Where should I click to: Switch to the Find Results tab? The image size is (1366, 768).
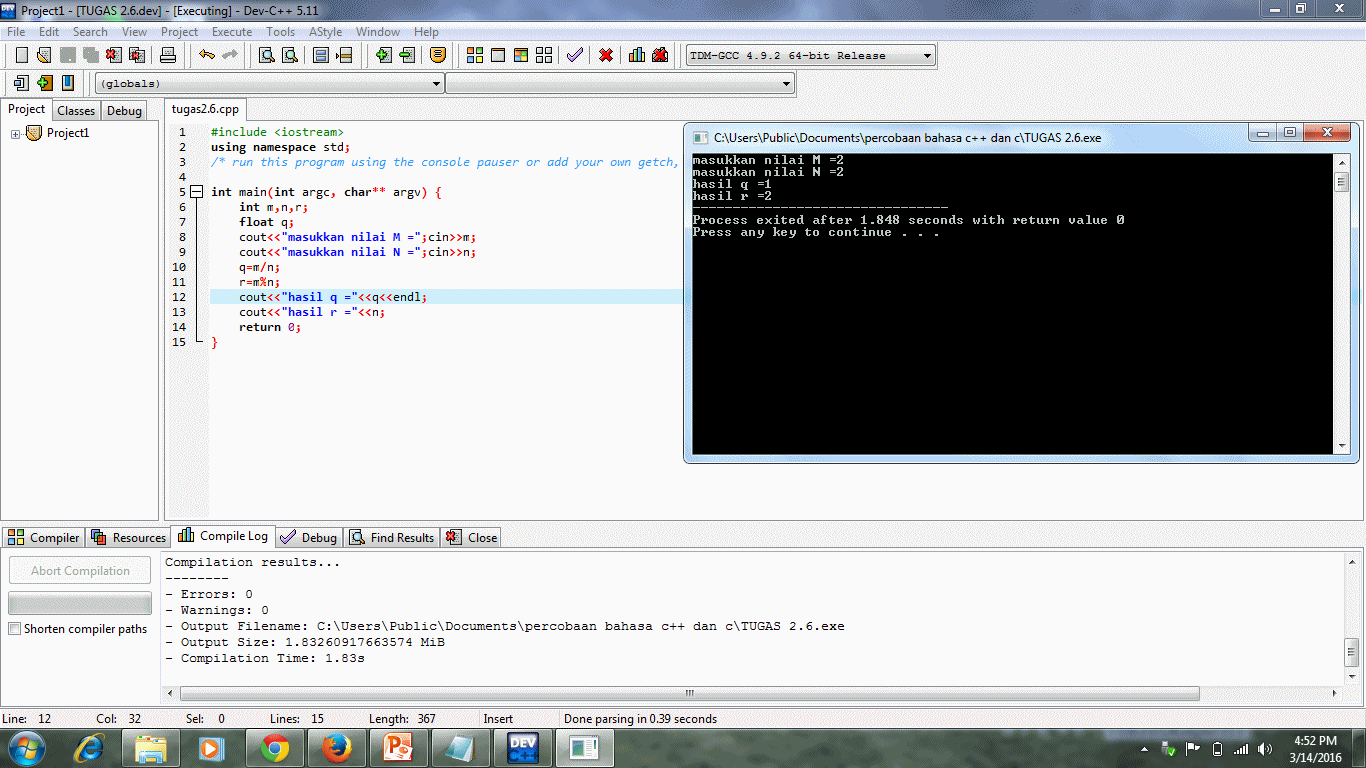click(391, 537)
